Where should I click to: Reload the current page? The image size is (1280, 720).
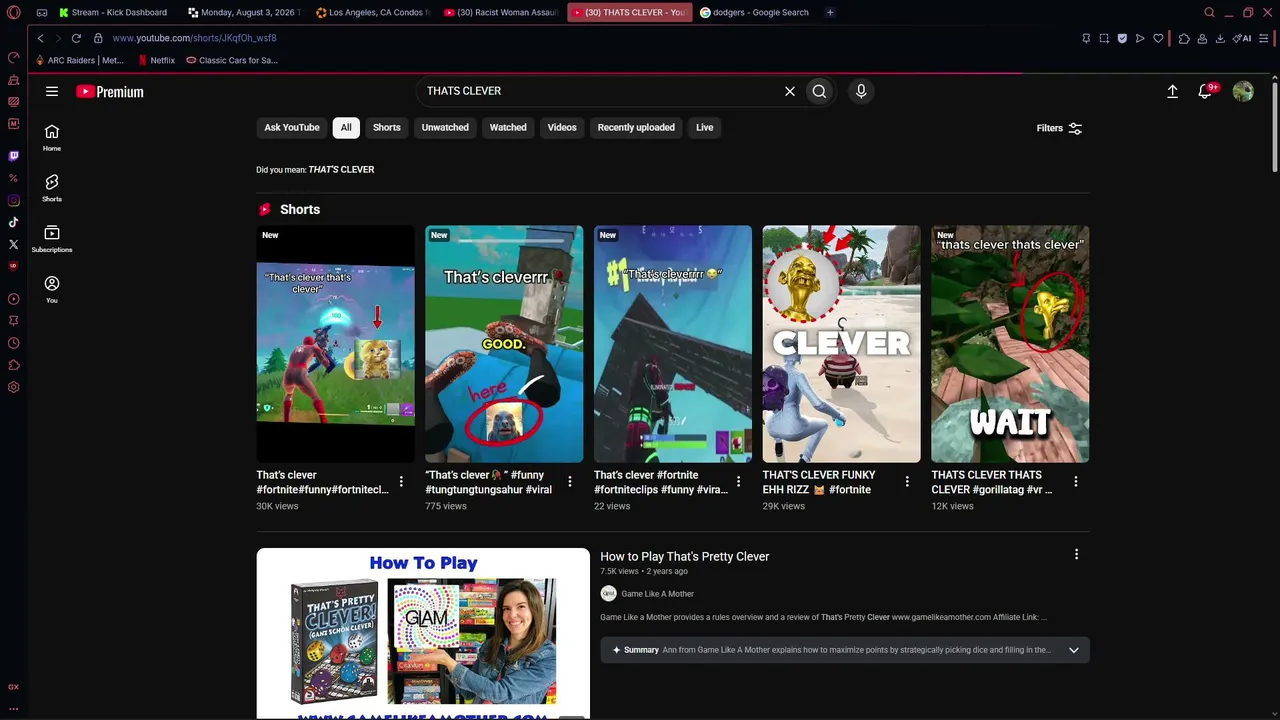pyautogui.click(x=76, y=38)
